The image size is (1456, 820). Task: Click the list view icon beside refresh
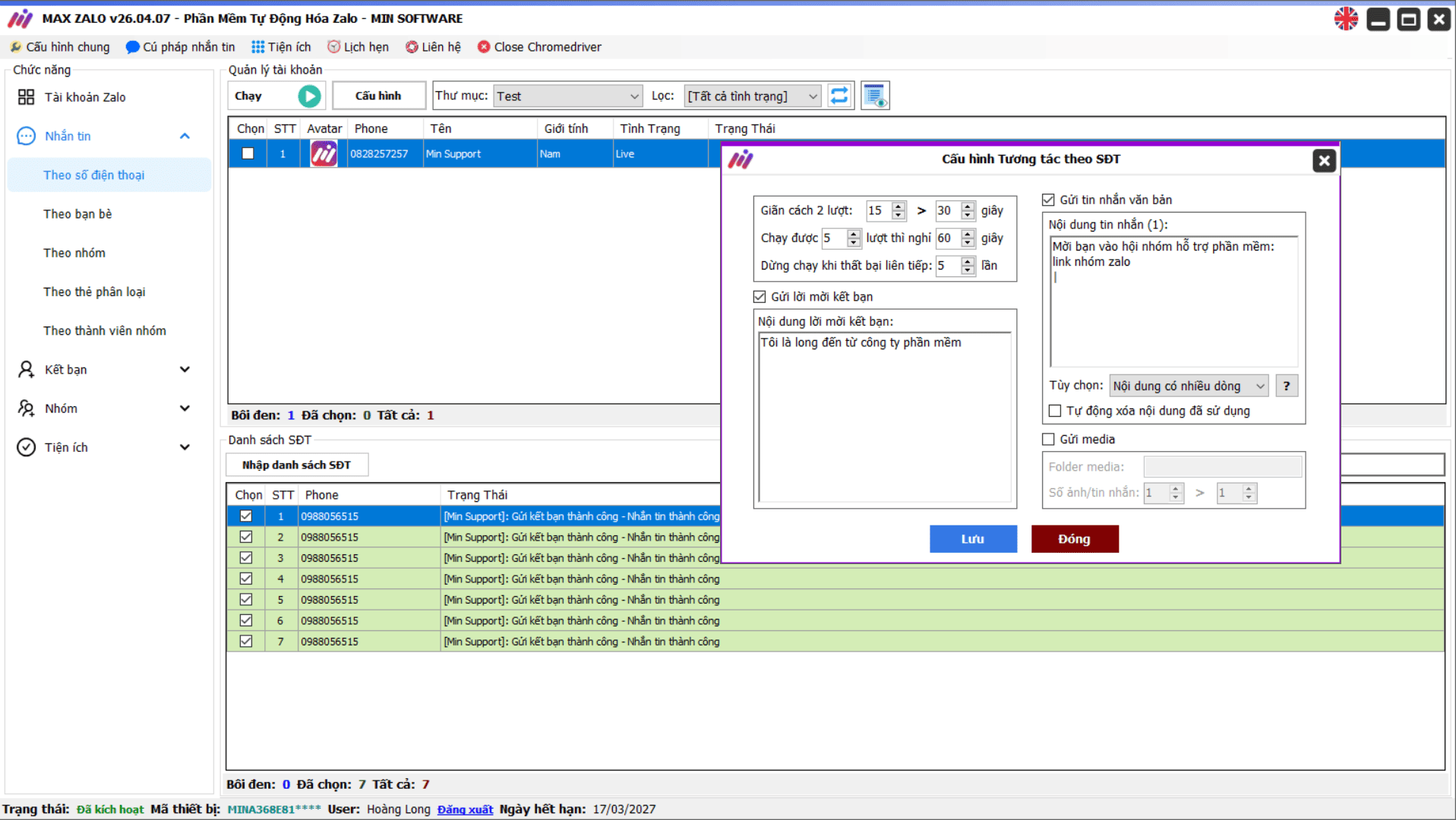tap(875, 96)
